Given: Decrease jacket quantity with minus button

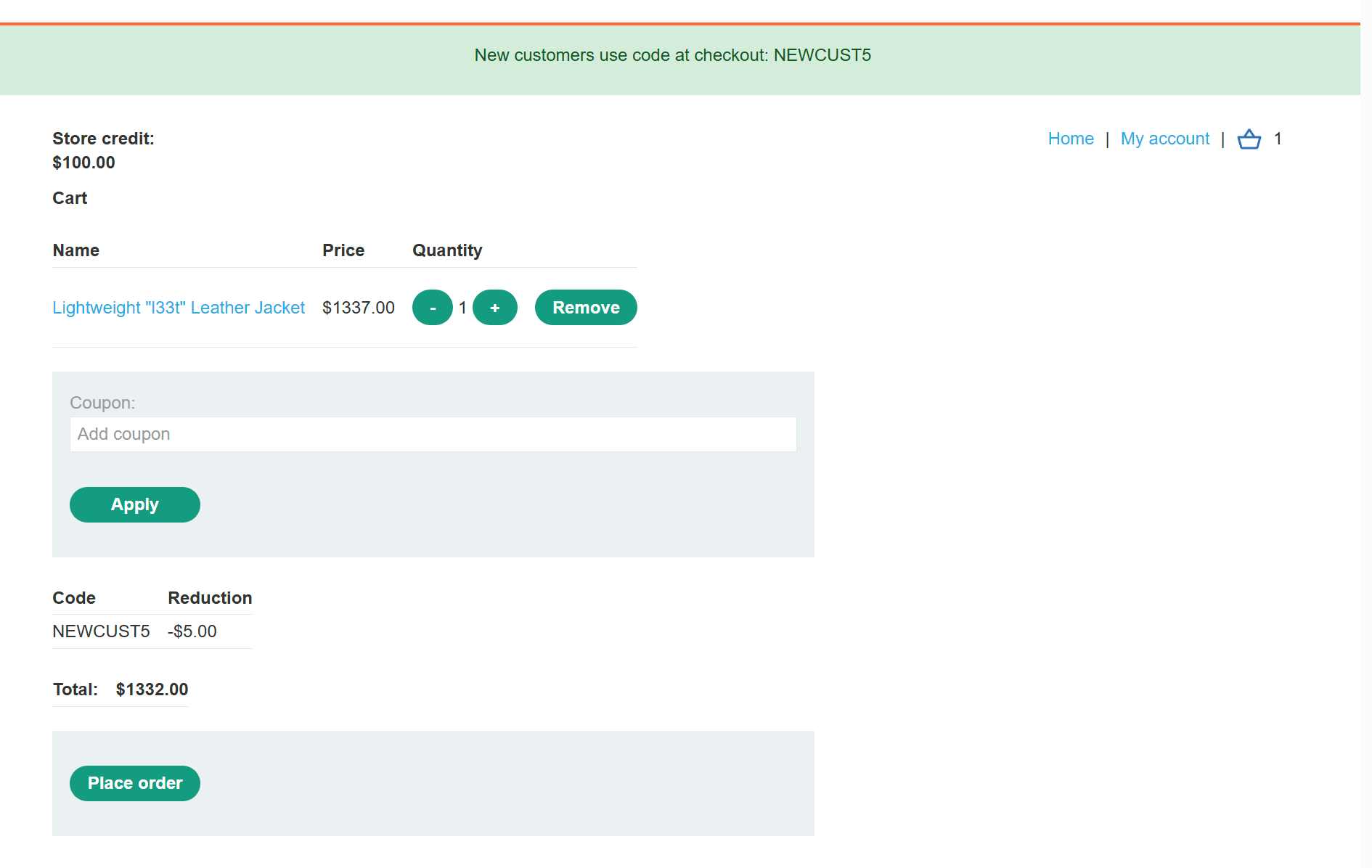Looking at the screenshot, I should (433, 308).
